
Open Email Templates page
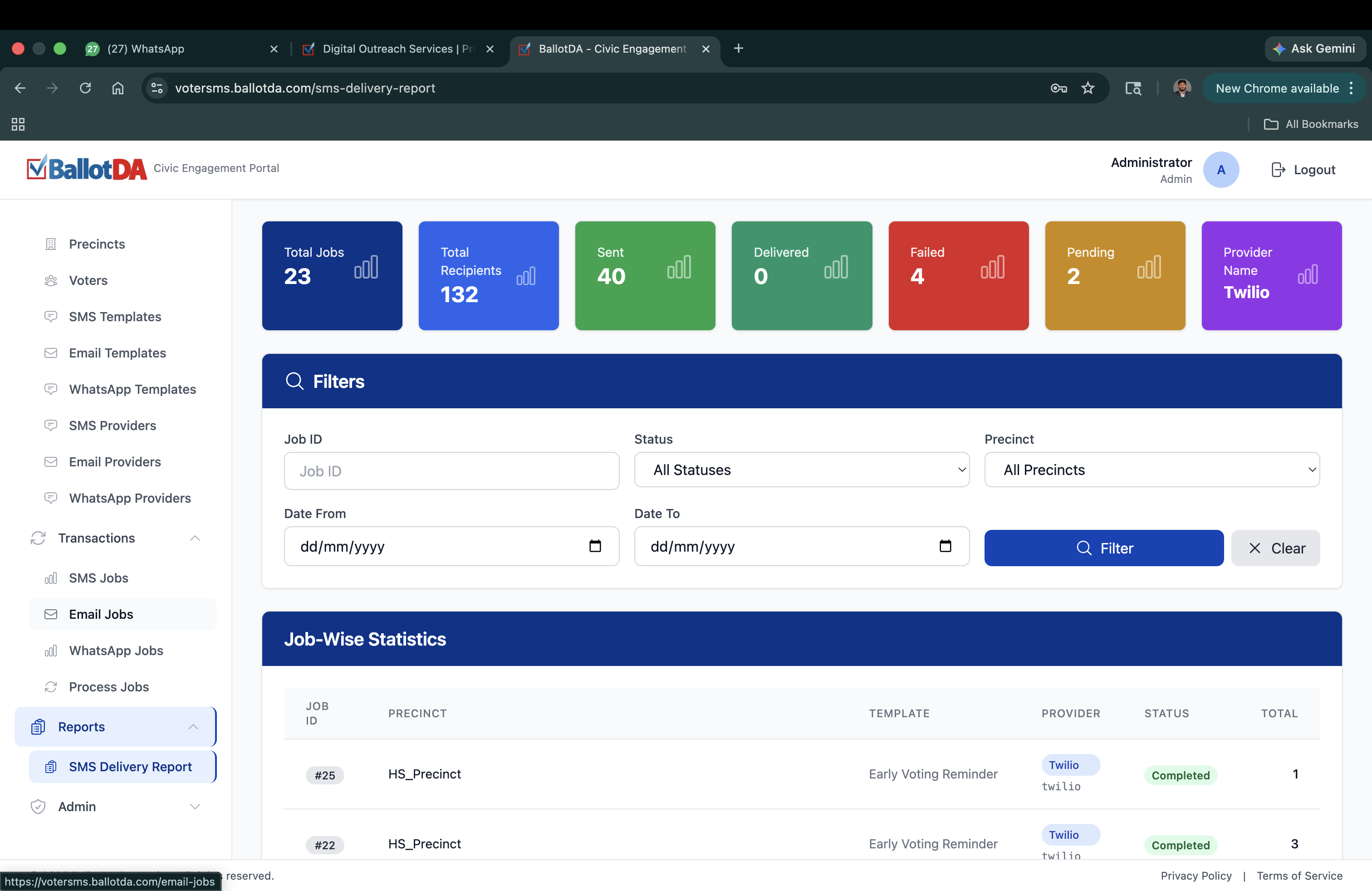pos(117,352)
